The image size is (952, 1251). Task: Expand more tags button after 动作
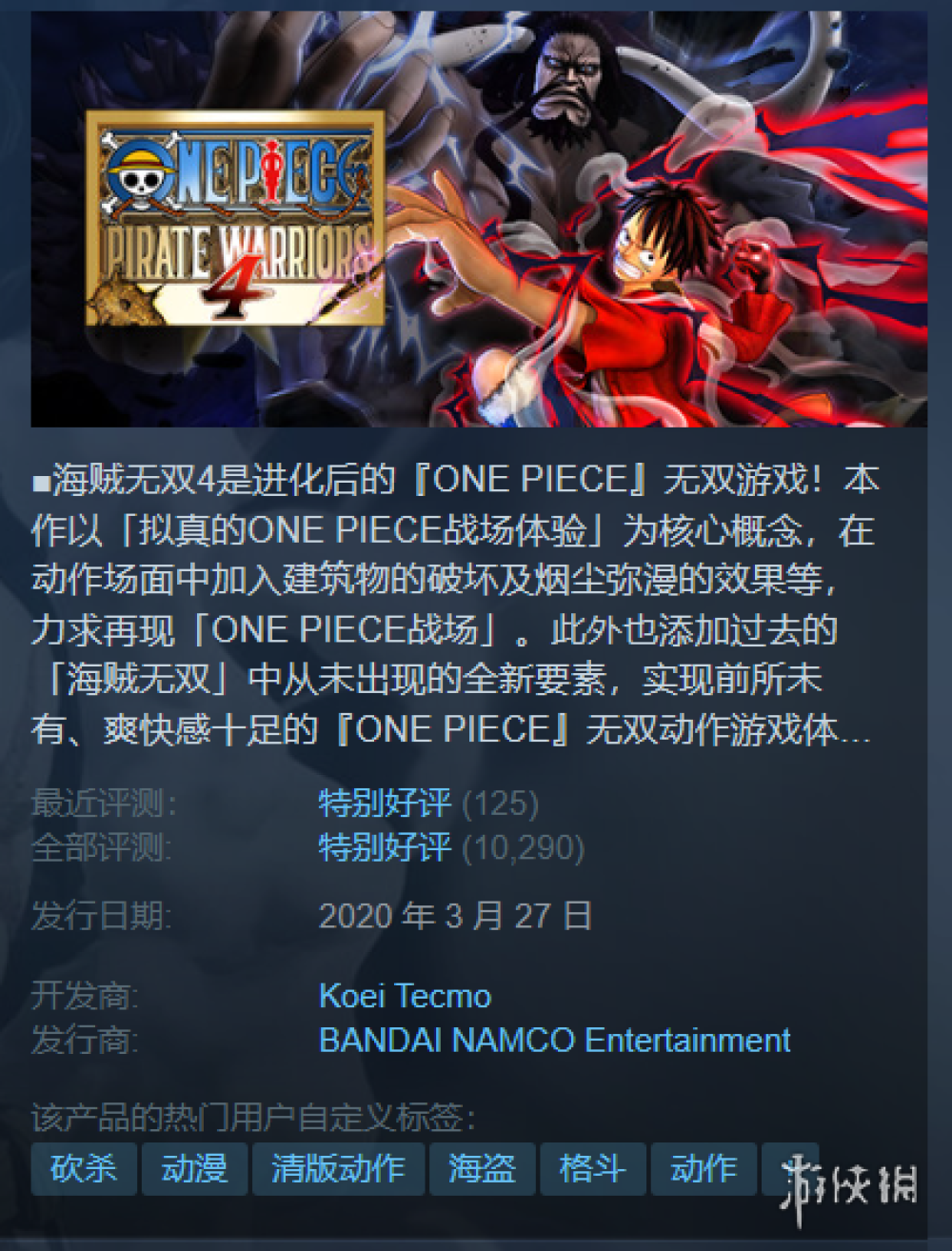tap(789, 1168)
